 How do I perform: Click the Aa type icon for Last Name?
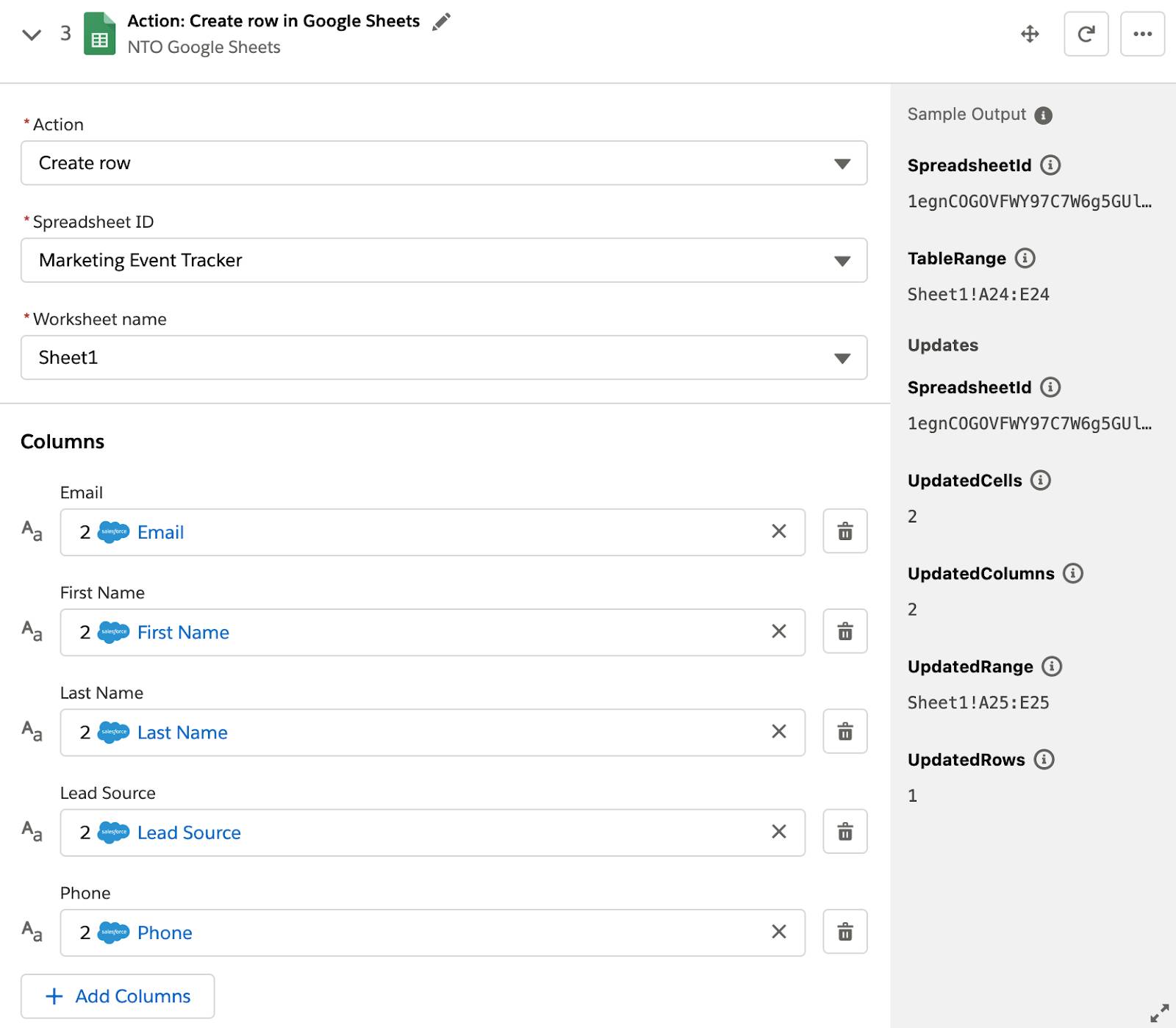pos(32,730)
